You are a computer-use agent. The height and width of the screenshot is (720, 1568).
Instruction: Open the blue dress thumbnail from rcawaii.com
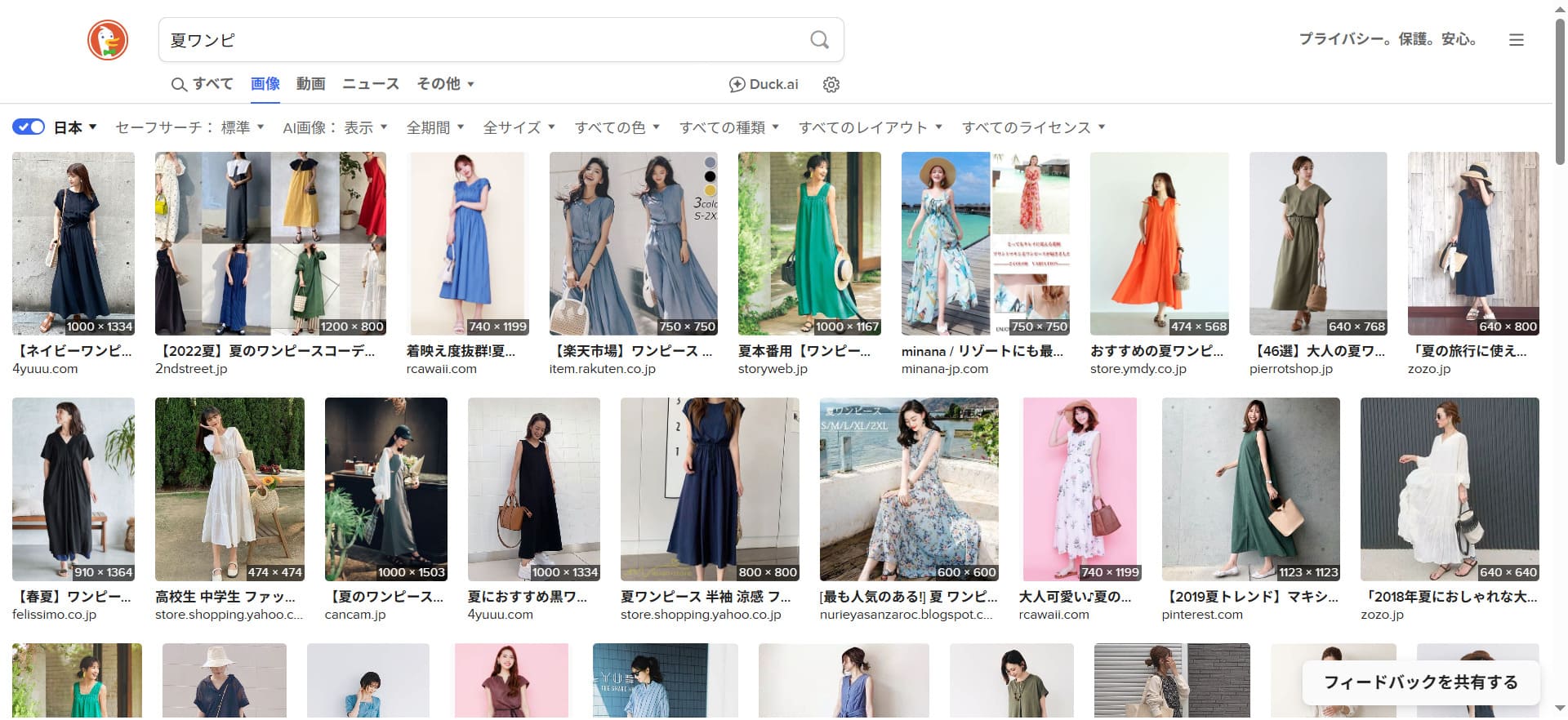(x=468, y=243)
